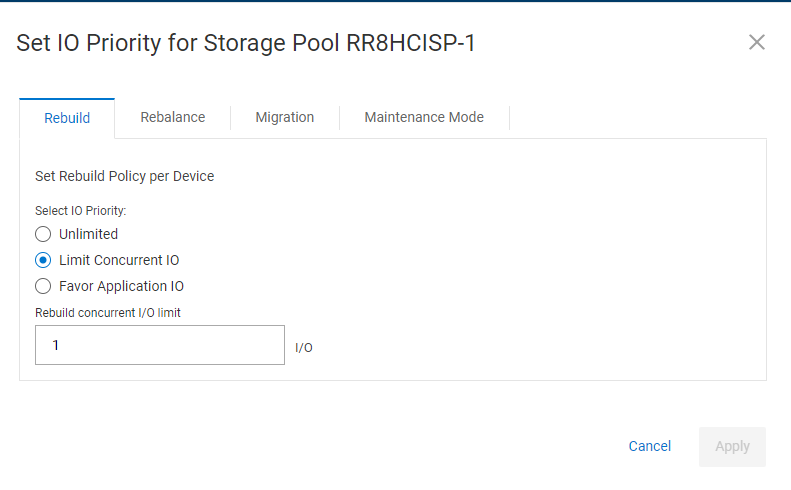Open the Rebalance tab
Screen dimensions: 791x490
(x=173, y=117)
